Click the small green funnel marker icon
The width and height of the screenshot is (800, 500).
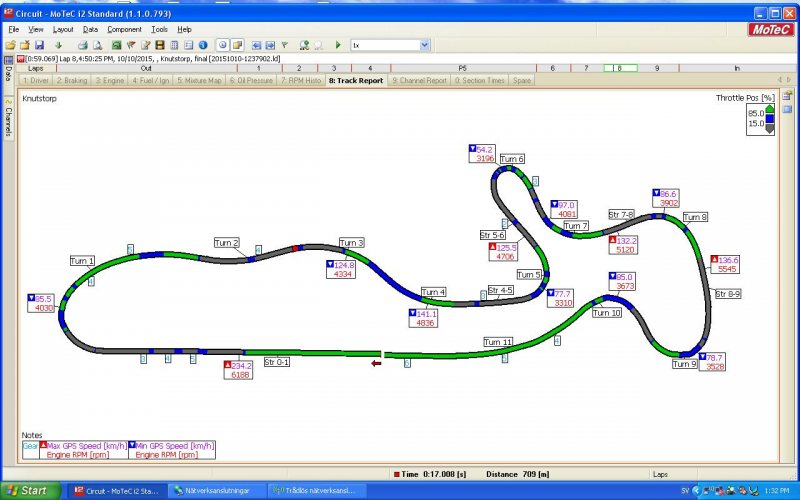285,45
